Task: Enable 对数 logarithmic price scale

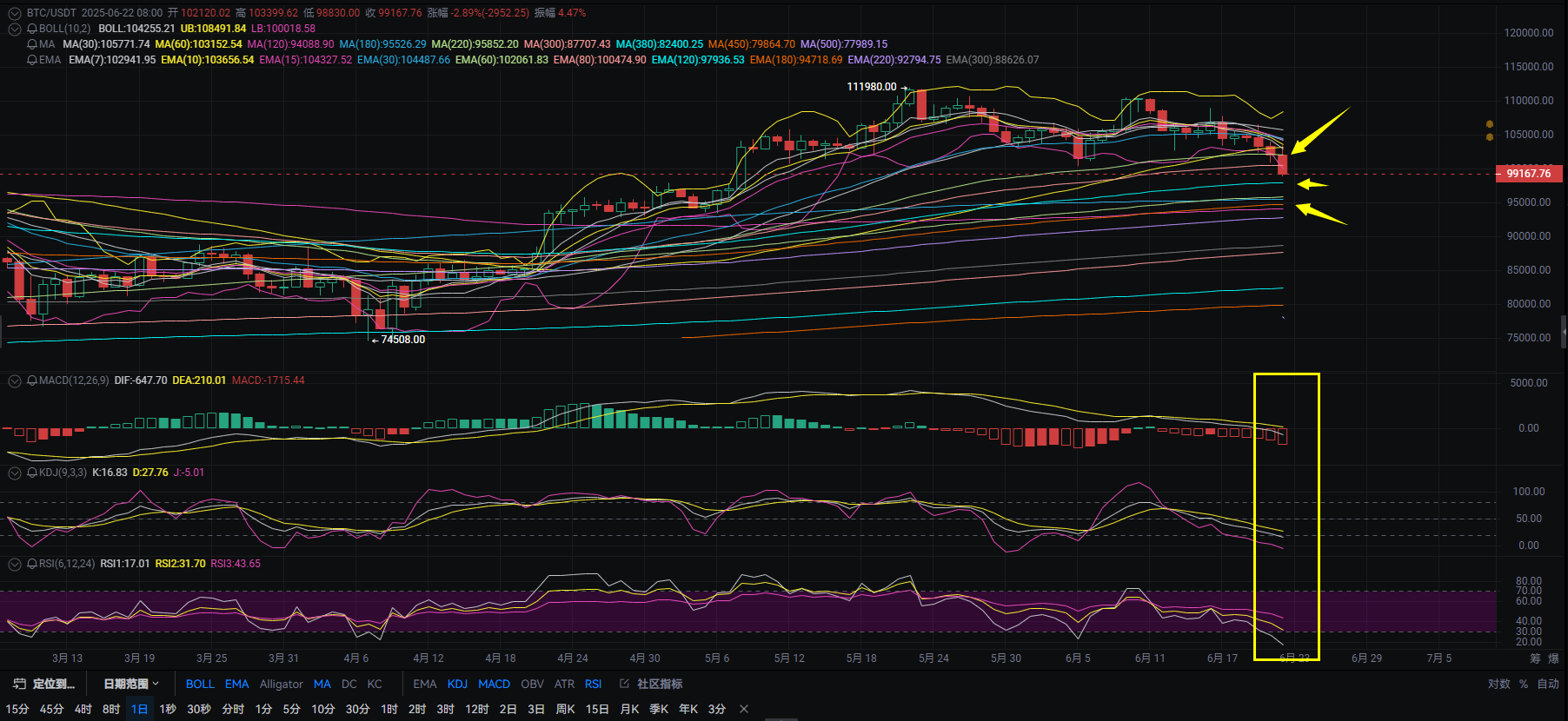Action: (x=1499, y=684)
